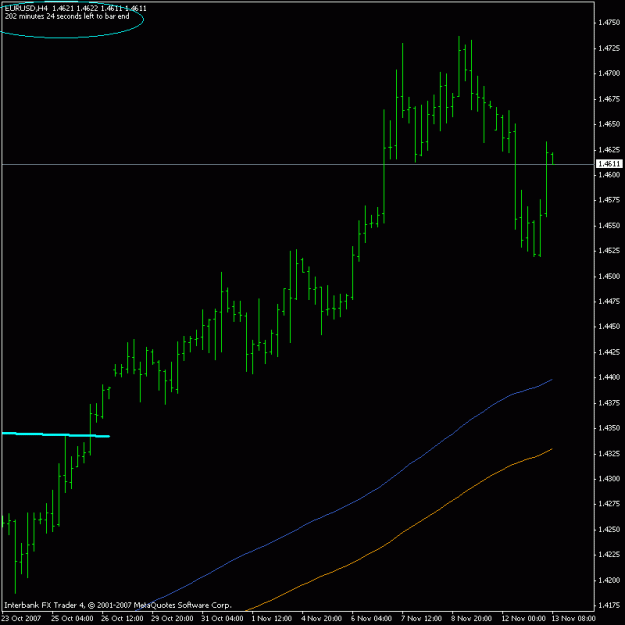Click the 1.4300 price axis label
625x625 pixels.
[609, 479]
